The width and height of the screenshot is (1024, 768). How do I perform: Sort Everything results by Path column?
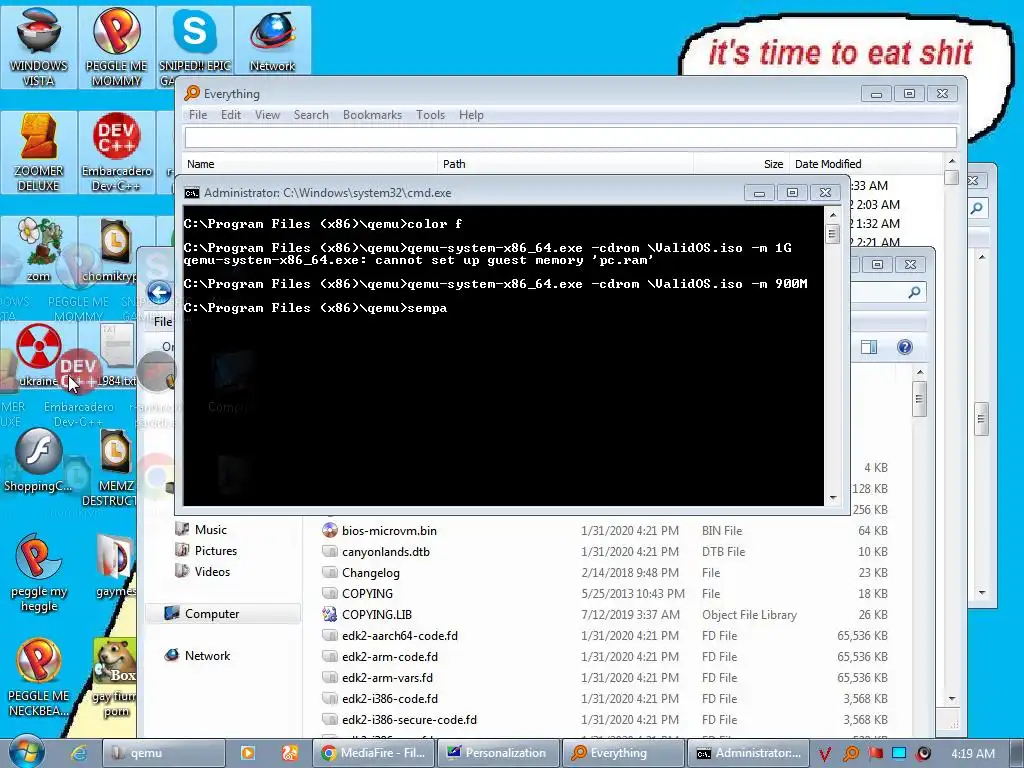pos(565,164)
